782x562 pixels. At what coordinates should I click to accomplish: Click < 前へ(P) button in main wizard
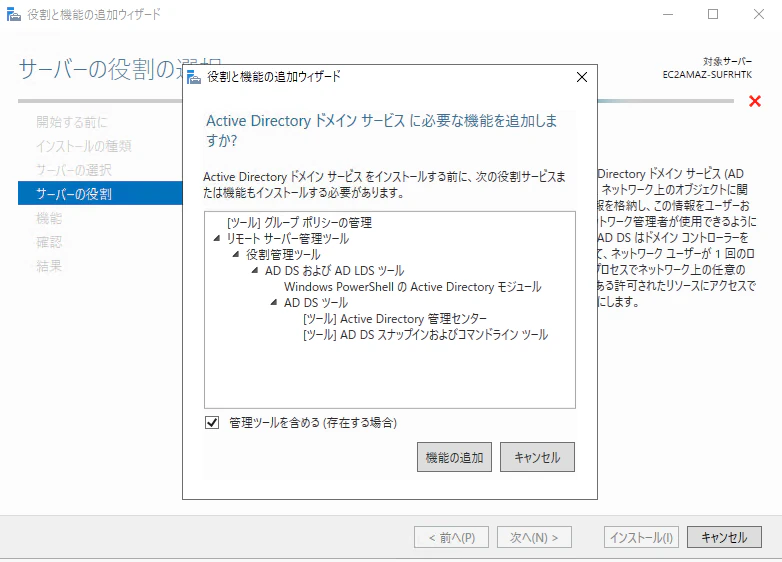point(451,538)
